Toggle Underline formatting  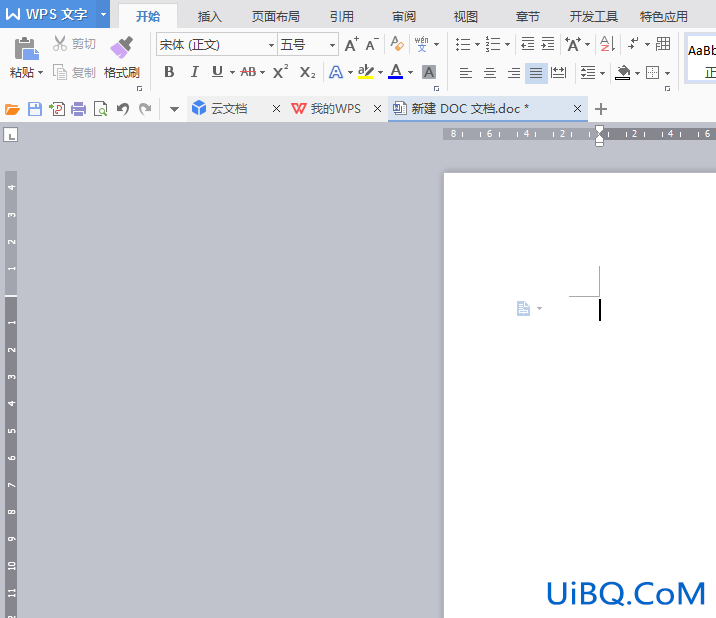[x=217, y=72]
